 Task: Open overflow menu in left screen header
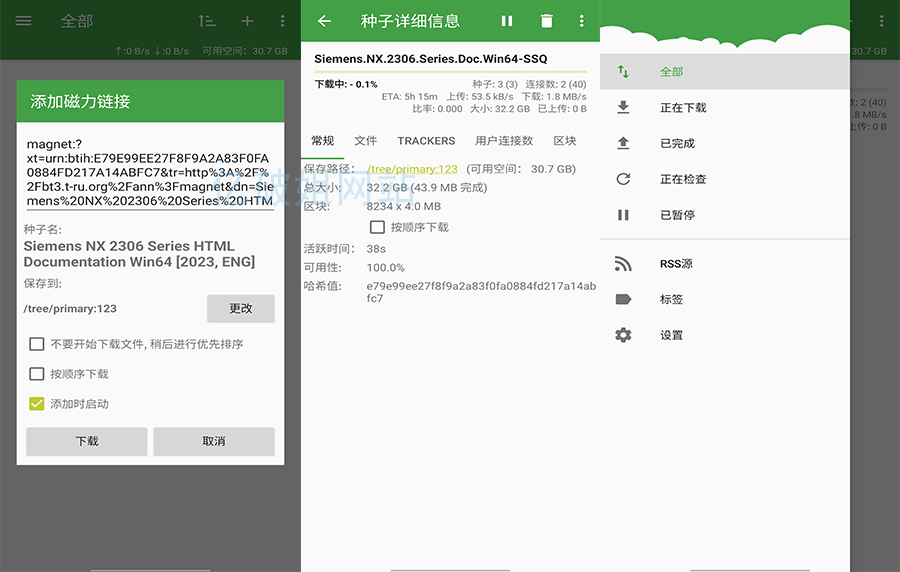[x=282, y=21]
